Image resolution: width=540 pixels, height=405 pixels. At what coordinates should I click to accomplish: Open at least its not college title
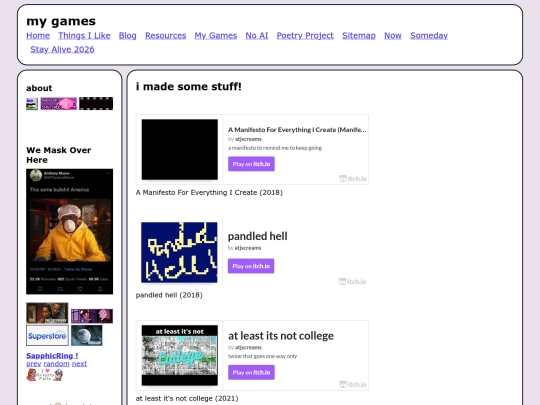pyautogui.click(x=281, y=336)
